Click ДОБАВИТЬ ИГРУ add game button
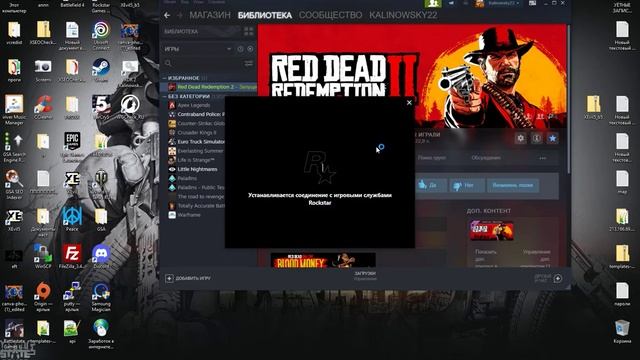Image resolution: width=640 pixels, height=360 pixels. click(188, 278)
